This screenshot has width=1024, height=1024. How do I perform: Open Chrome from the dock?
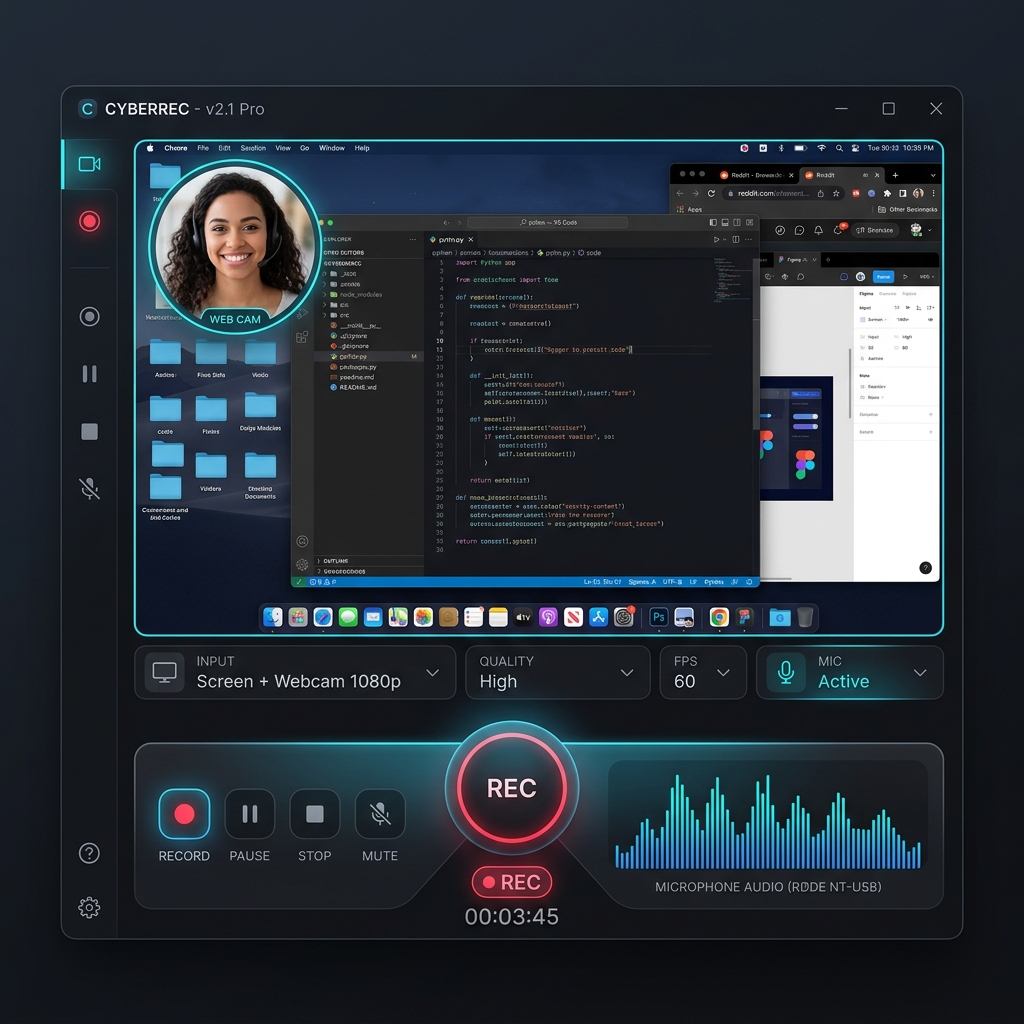pos(719,617)
